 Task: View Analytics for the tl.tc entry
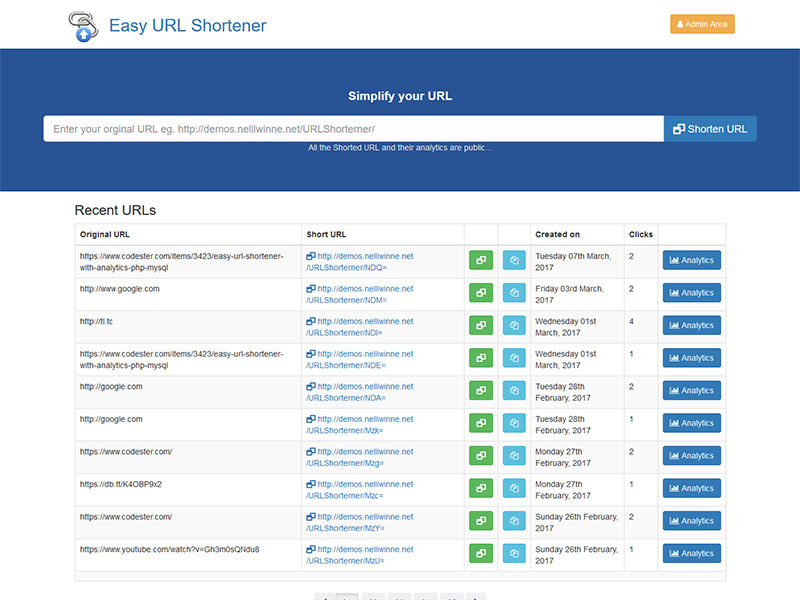tap(691, 325)
